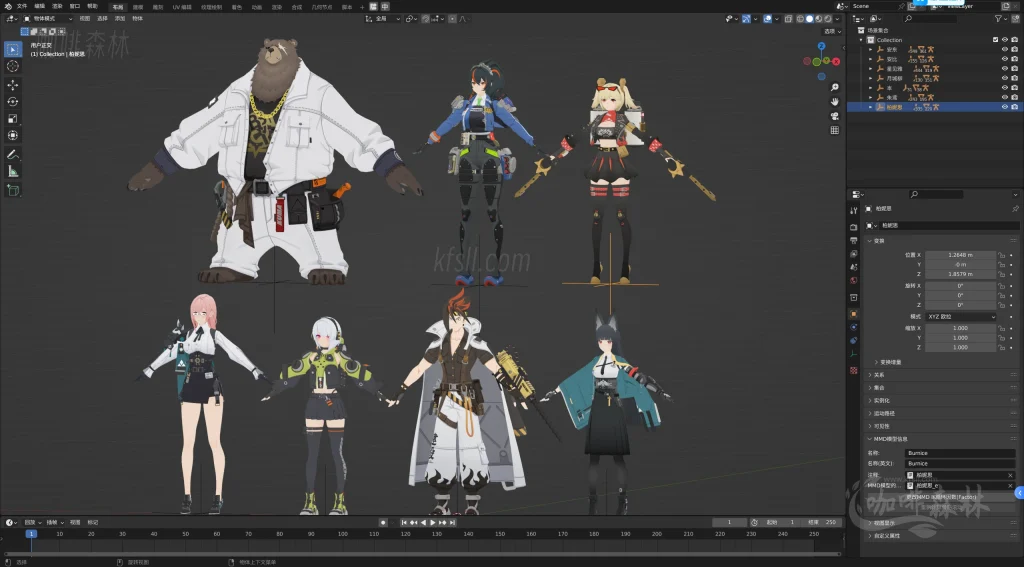
Task: Open the 添加 Add menu in viewport
Action: [120, 19]
